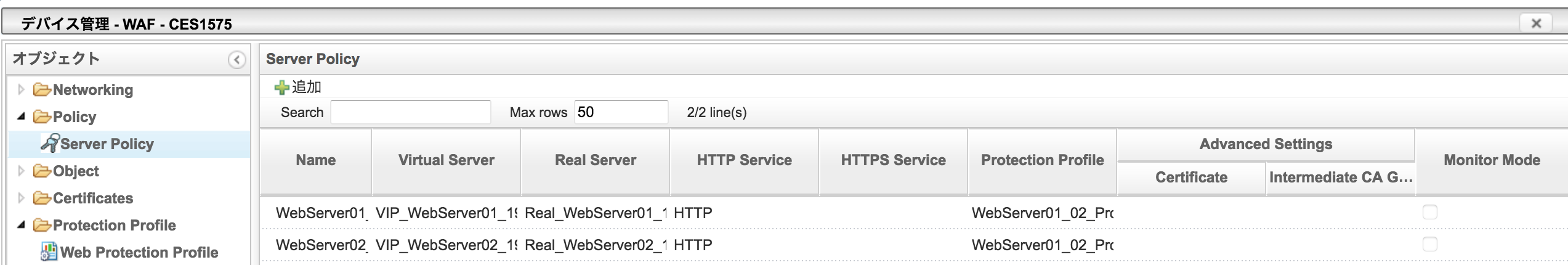Viewport: 1568px width, 265px height.
Task: Expand the Object tree node
Action: [x=21, y=171]
